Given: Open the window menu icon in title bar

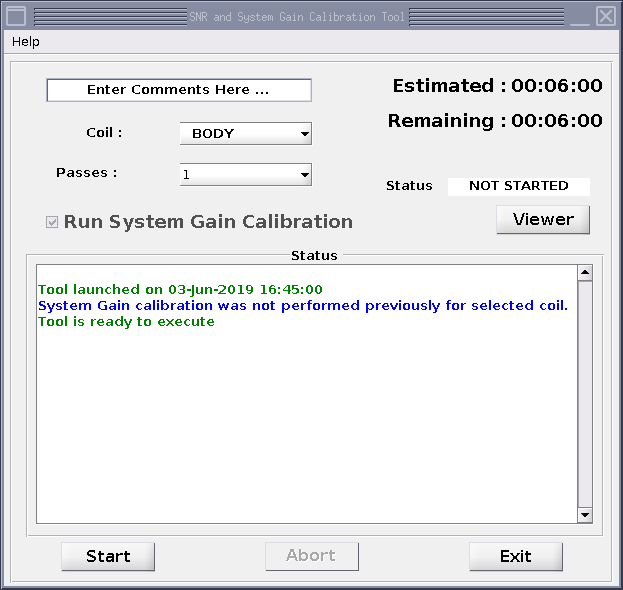Looking at the screenshot, I should pyautogui.click(x=16, y=16).
